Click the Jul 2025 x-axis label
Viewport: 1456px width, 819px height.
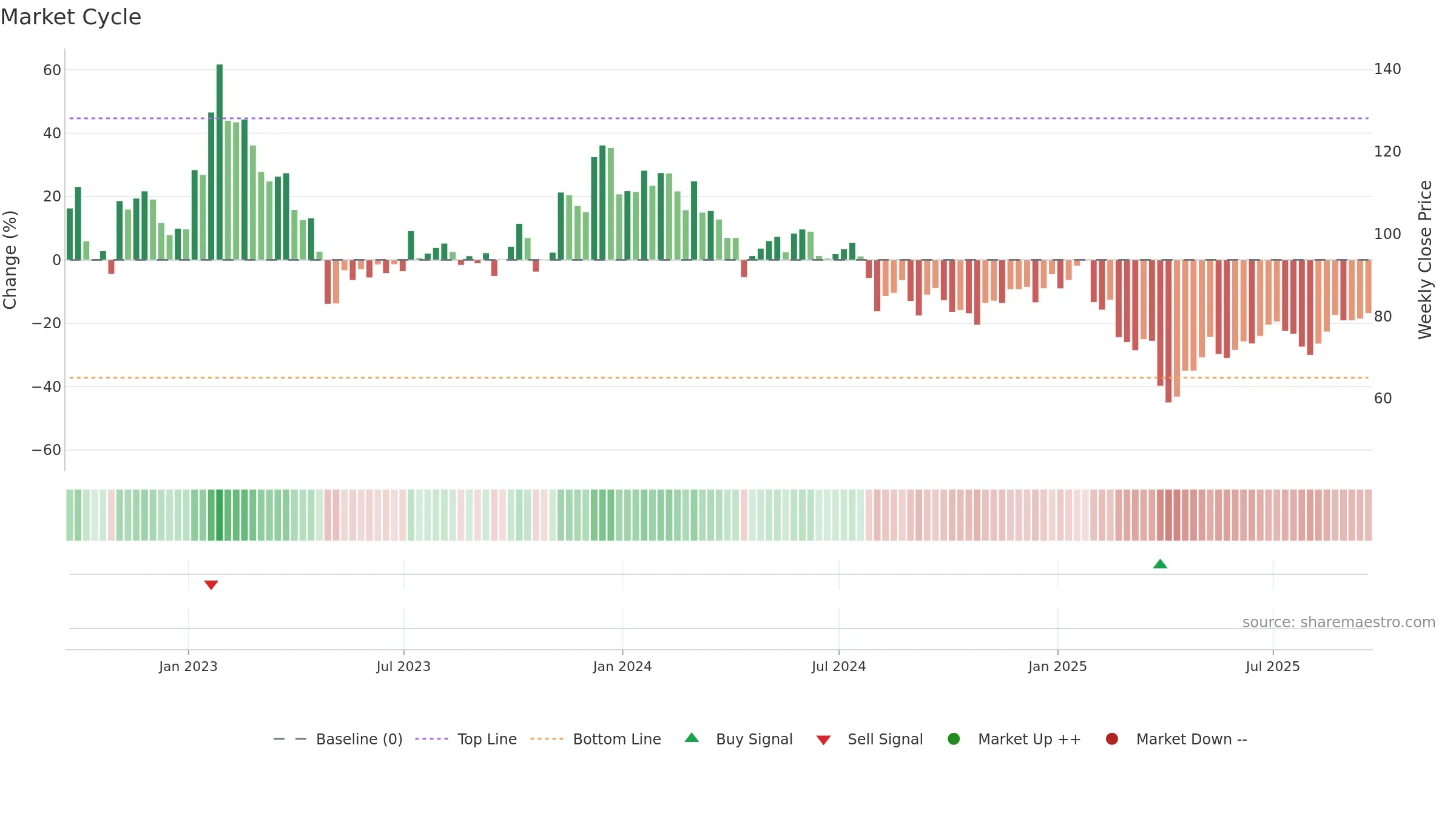(1273, 666)
